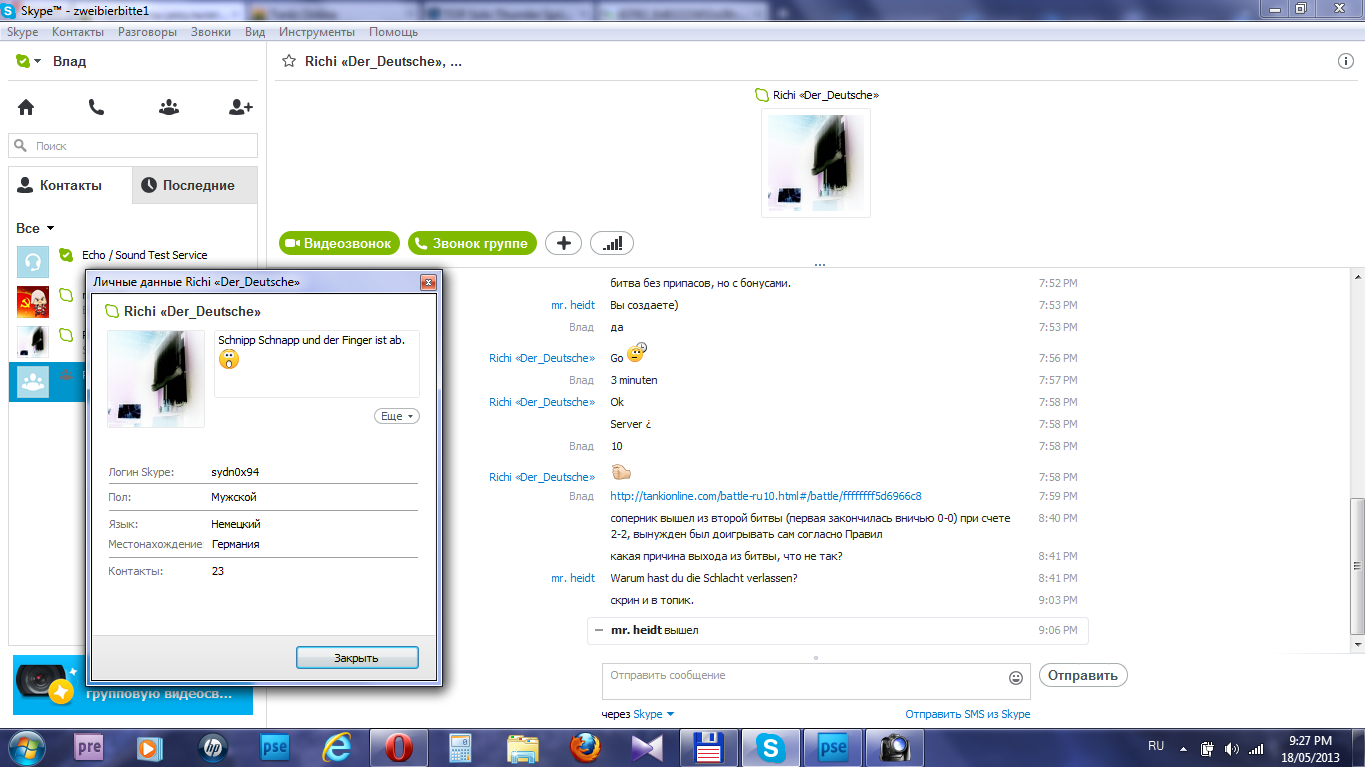Click the surprised emoticon in profile mood
Image resolution: width=1365 pixels, height=767 pixels.
click(230, 359)
